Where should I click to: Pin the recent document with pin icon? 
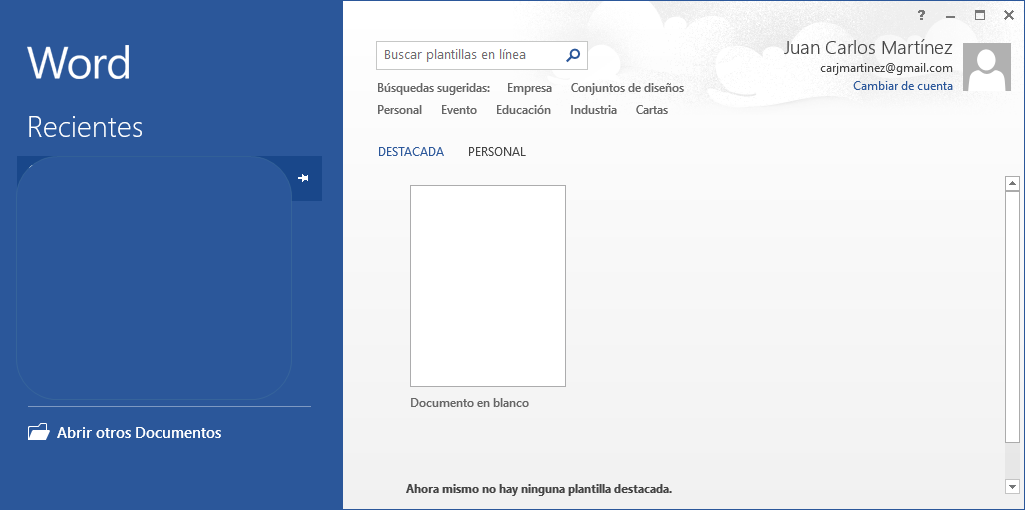point(303,178)
